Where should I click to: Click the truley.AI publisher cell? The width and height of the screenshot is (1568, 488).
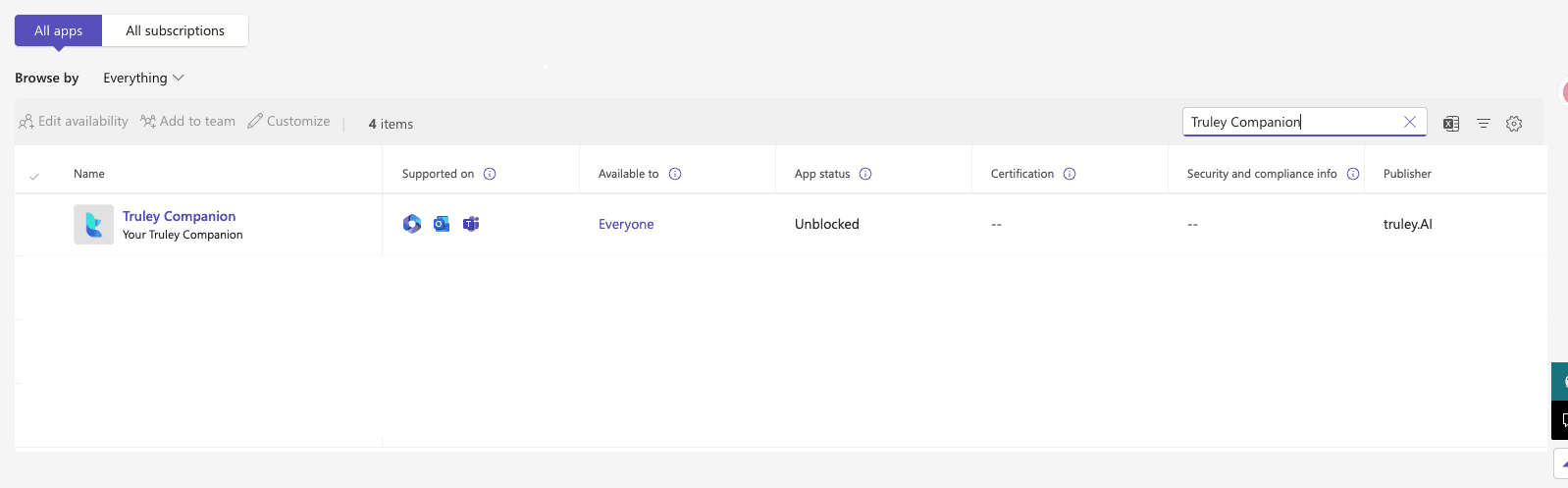[x=1408, y=224]
